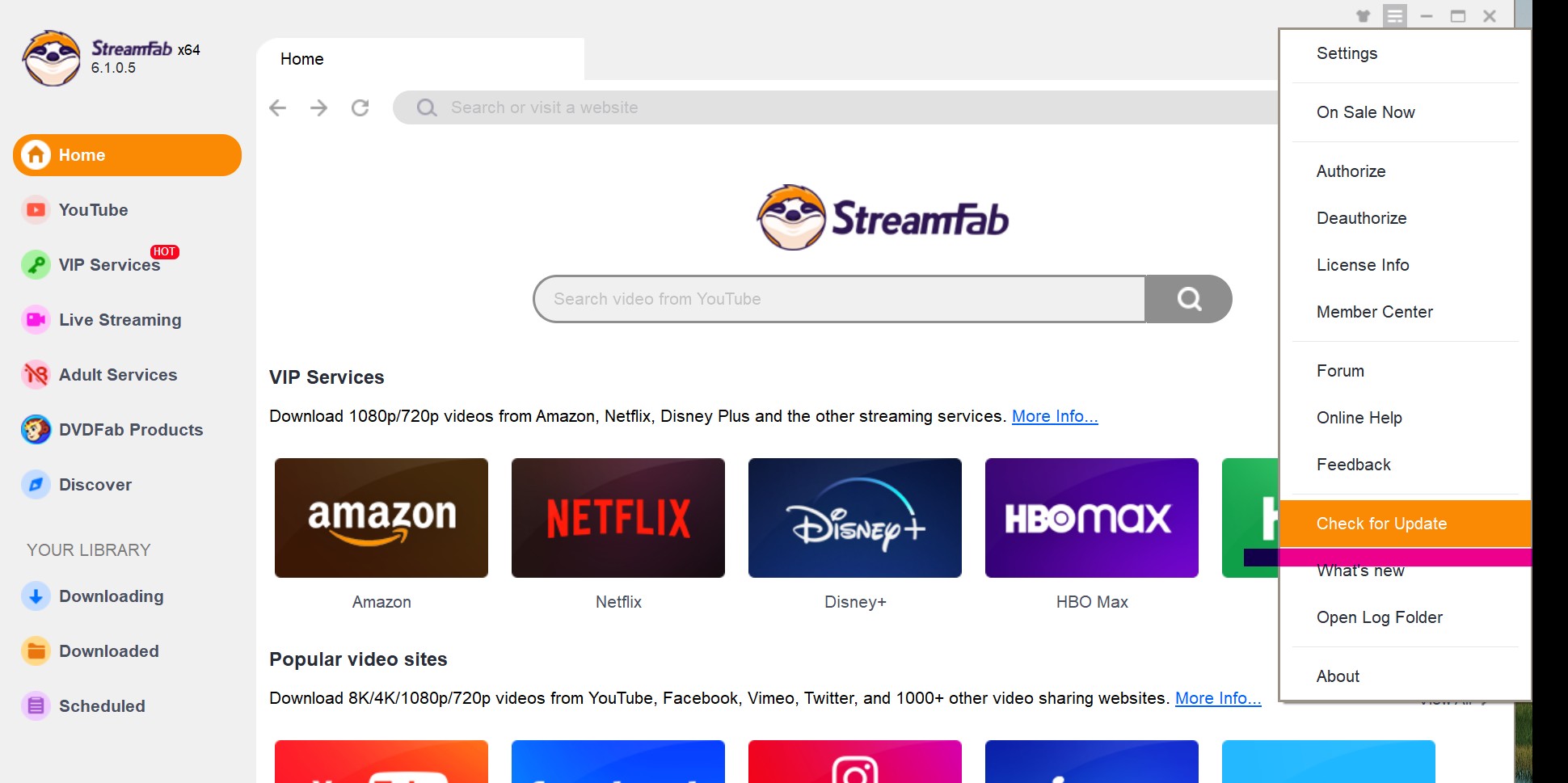
Task: Click the Live Streaming sidebar label
Action: click(x=120, y=320)
